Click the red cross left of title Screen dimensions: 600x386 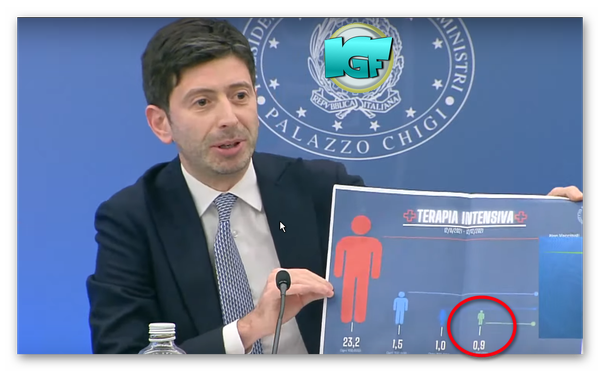tap(409, 216)
